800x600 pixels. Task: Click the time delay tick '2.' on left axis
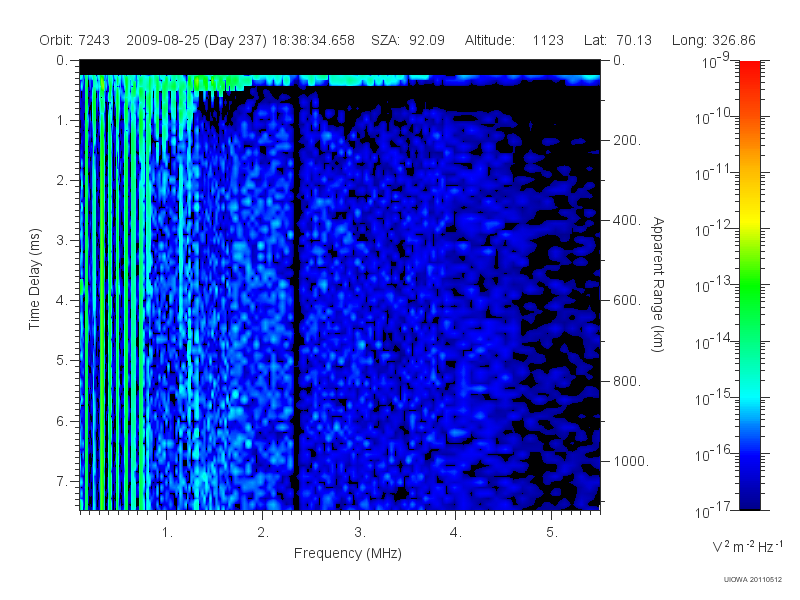coord(62,181)
